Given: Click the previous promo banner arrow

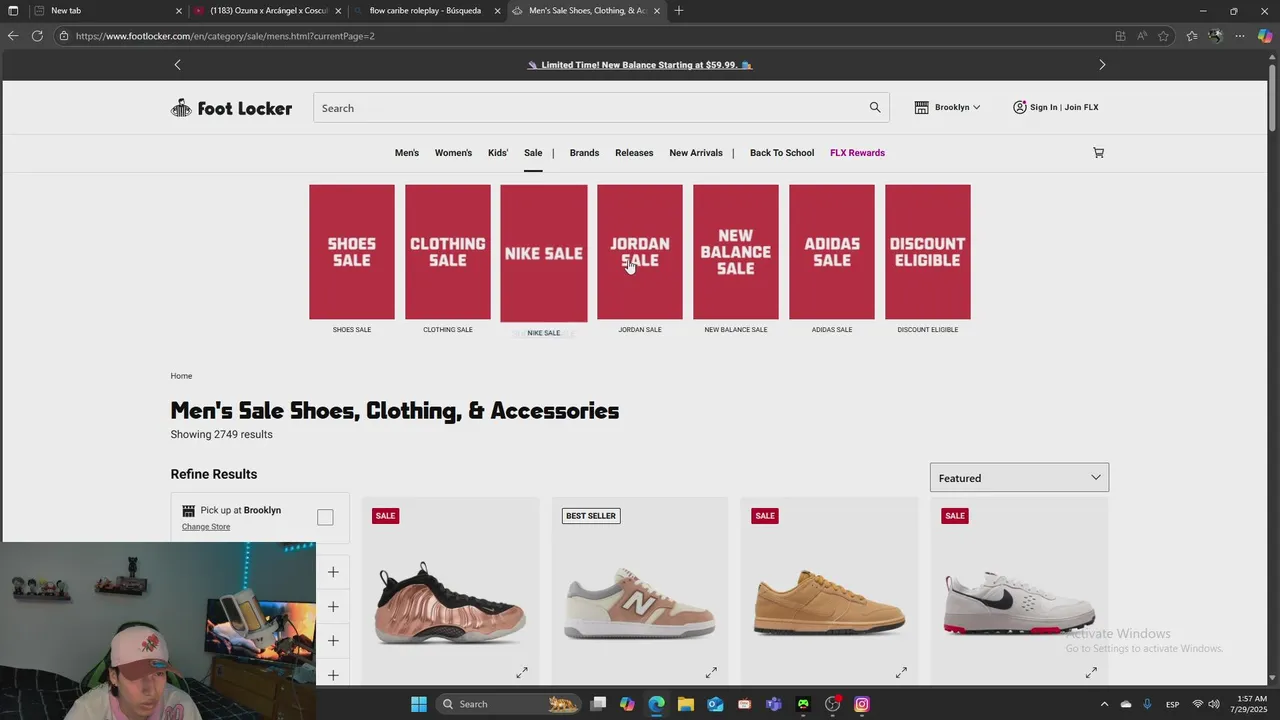Looking at the screenshot, I should pyautogui.click(x=178, y=65).
